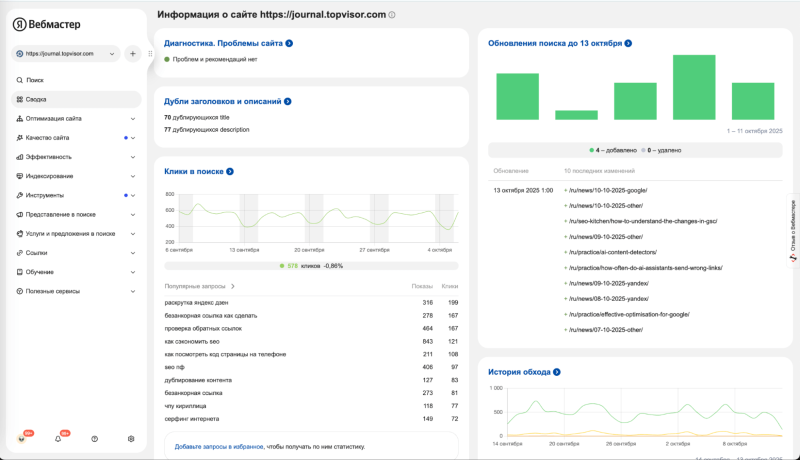Viewport: 800px width, 460px height.
Task: Click arrow icon beside История обхода
Action: coord(557,372)
